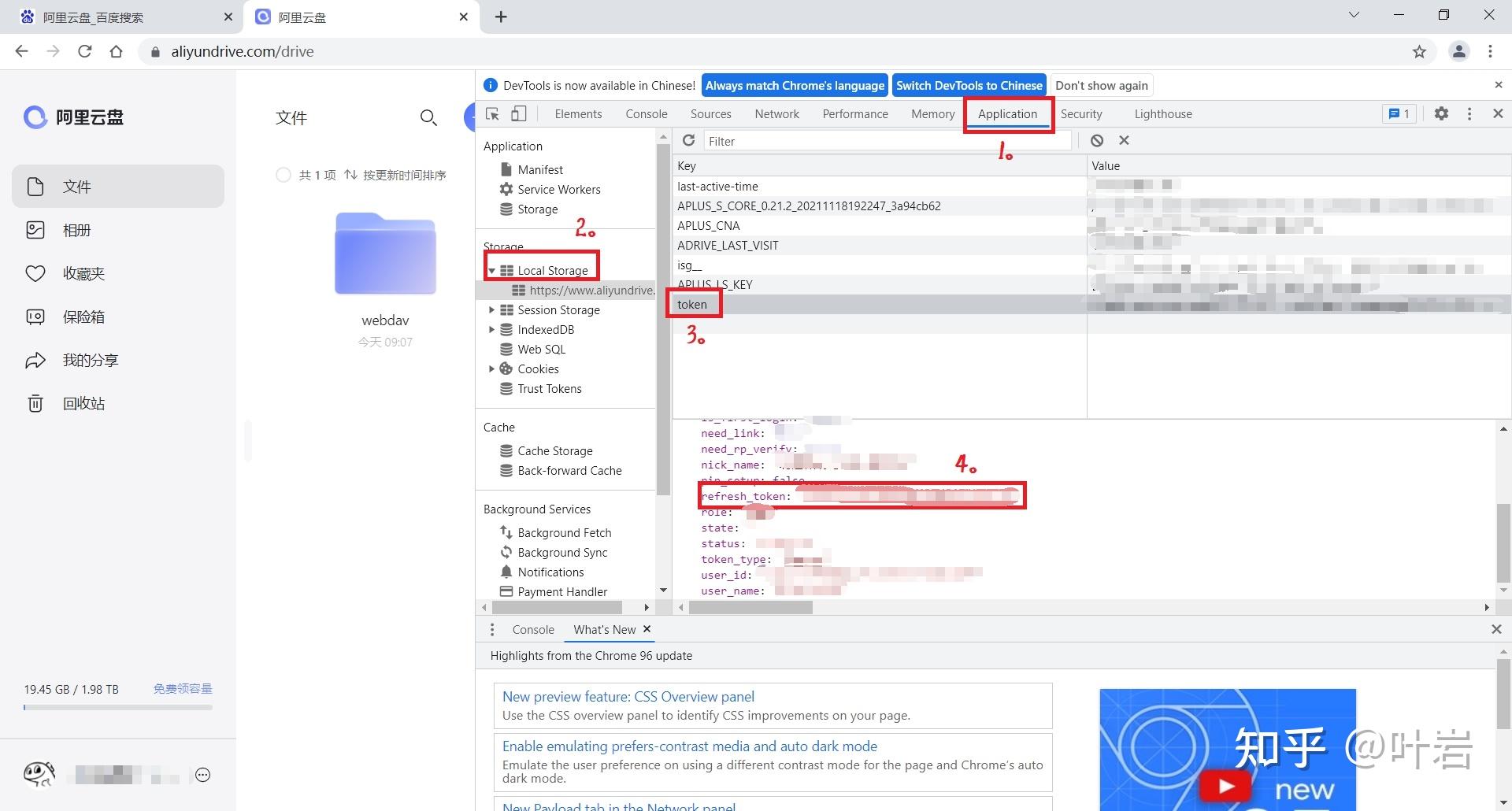The height and width of the screenshot is (811, 1512).
Task: Switch to the Network tab
Action: (x=776, y=114)
